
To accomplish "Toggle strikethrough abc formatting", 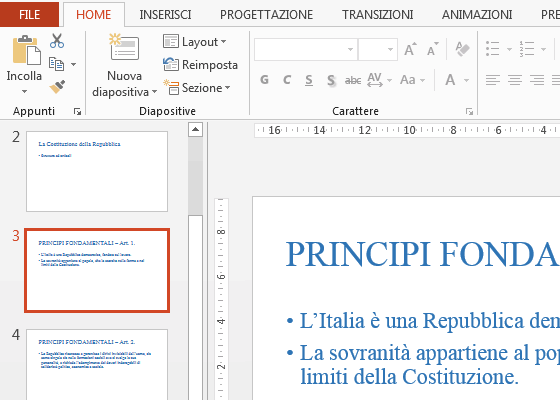I will pos(353,80).
